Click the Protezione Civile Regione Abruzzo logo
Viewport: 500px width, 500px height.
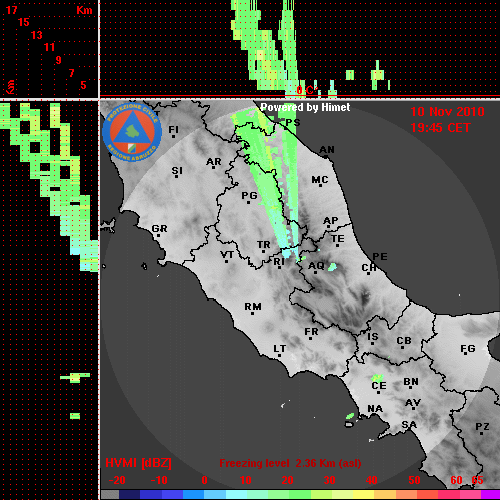coord(132,132)
